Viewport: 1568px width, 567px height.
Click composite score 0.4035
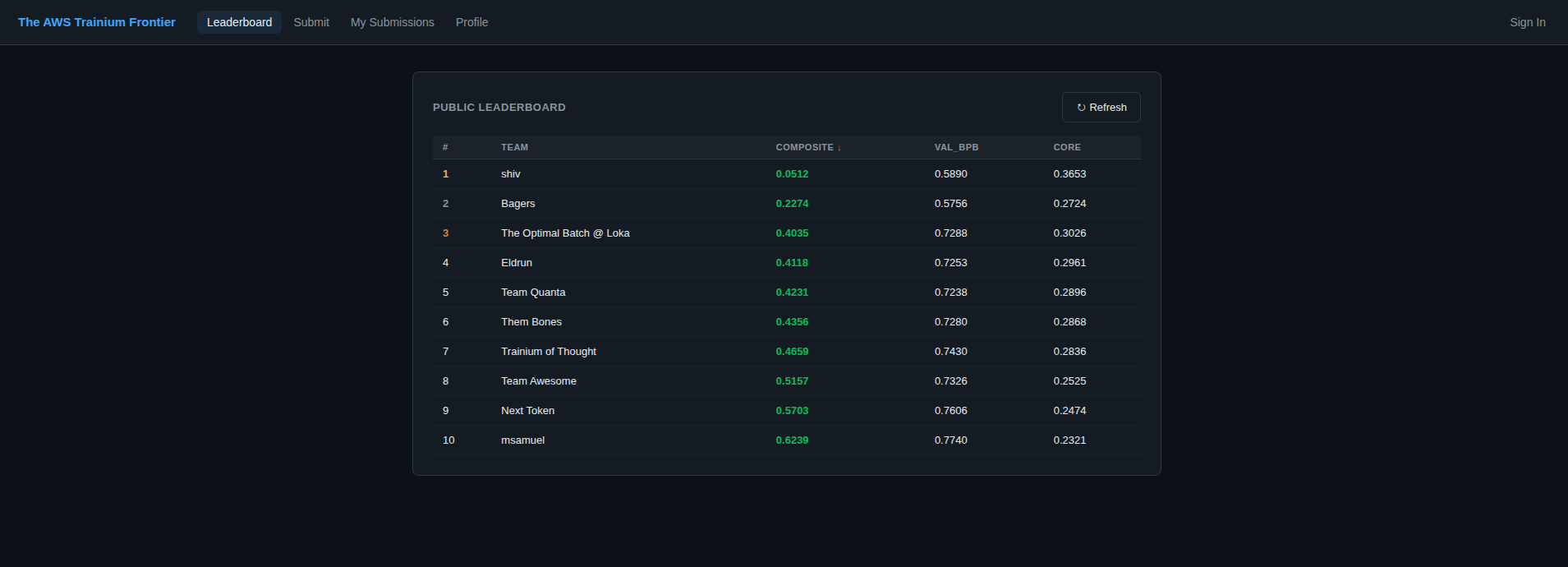point(792,233)
